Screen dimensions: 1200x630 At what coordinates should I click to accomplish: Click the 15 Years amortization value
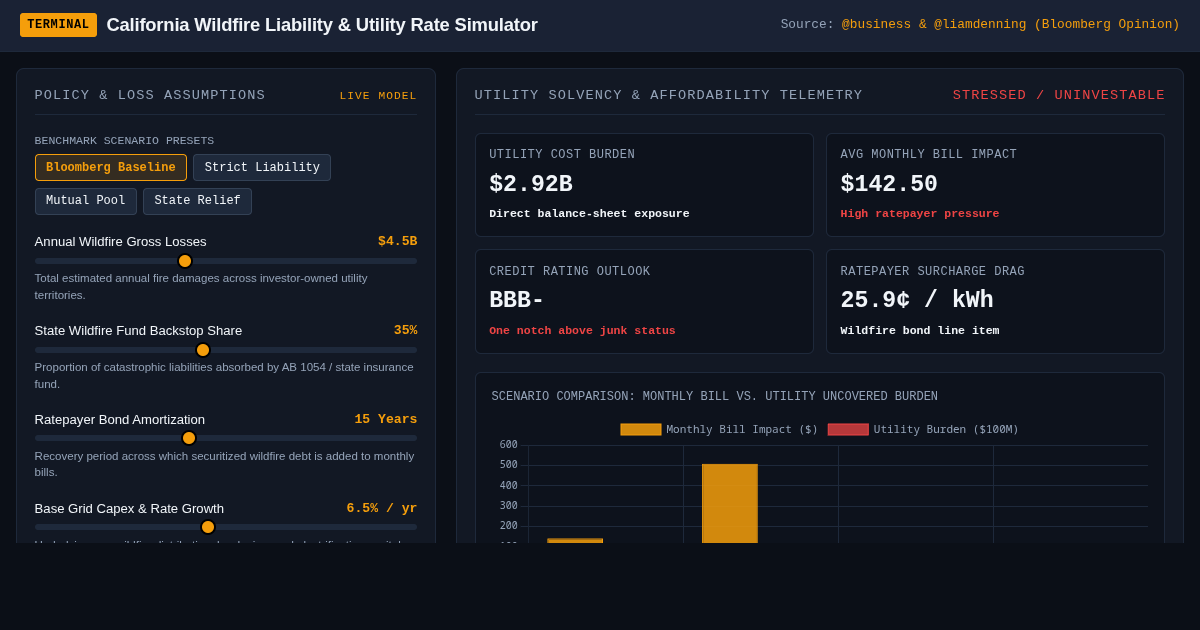[x=385, y=419]
